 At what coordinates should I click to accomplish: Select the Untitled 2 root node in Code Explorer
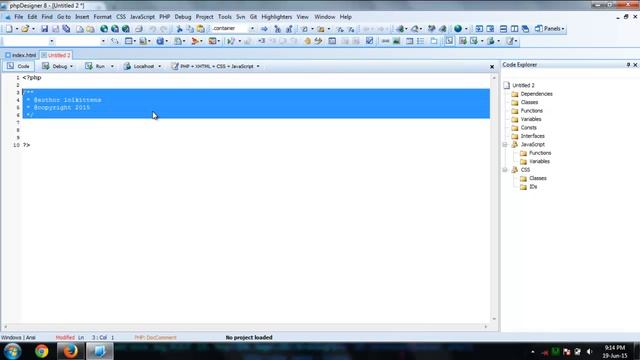[519, 85]
